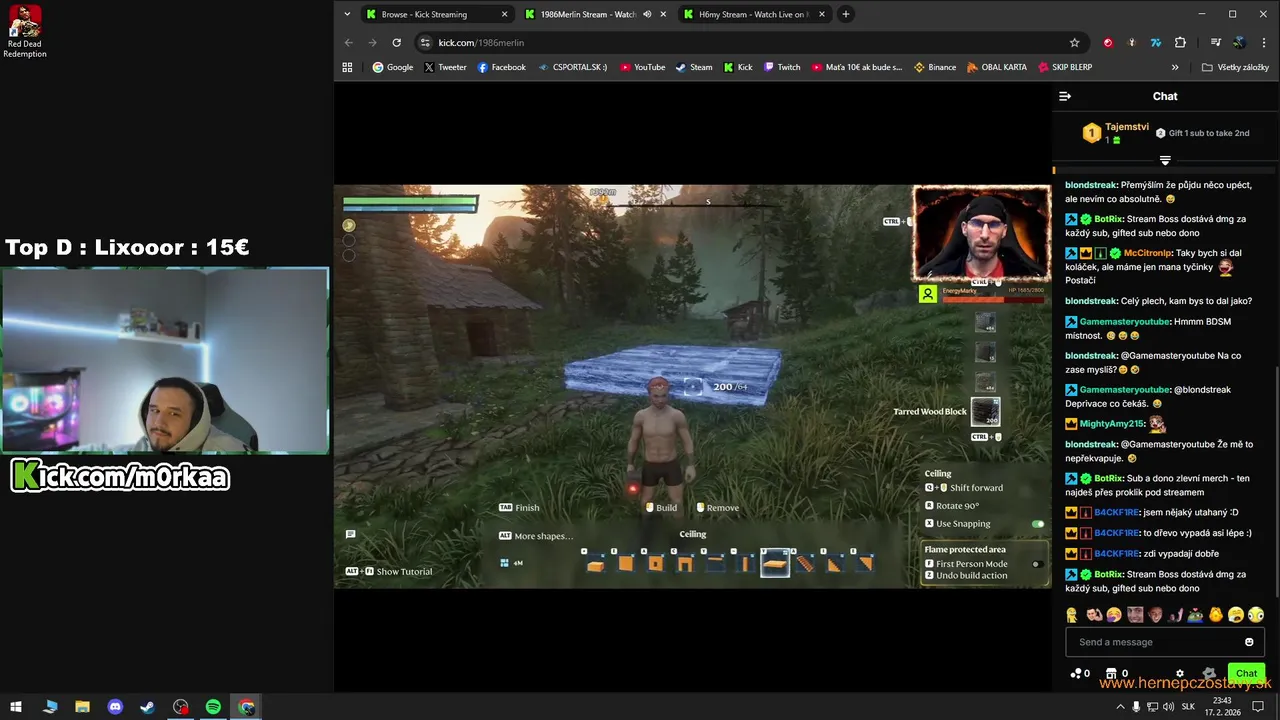Open the YouTube bookmark

642,67
